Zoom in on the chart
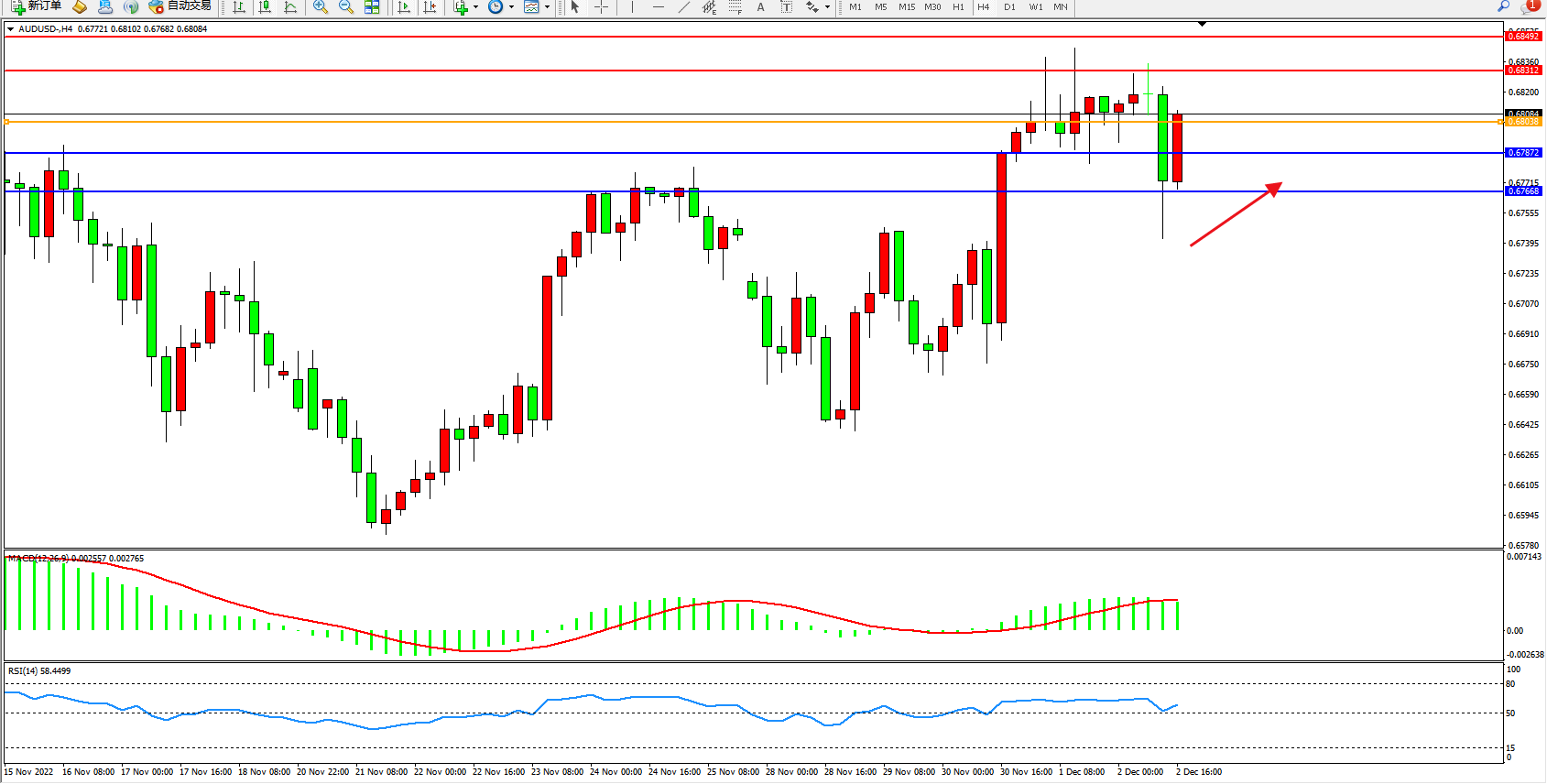The image size is (1547, 784). [320, 6]
